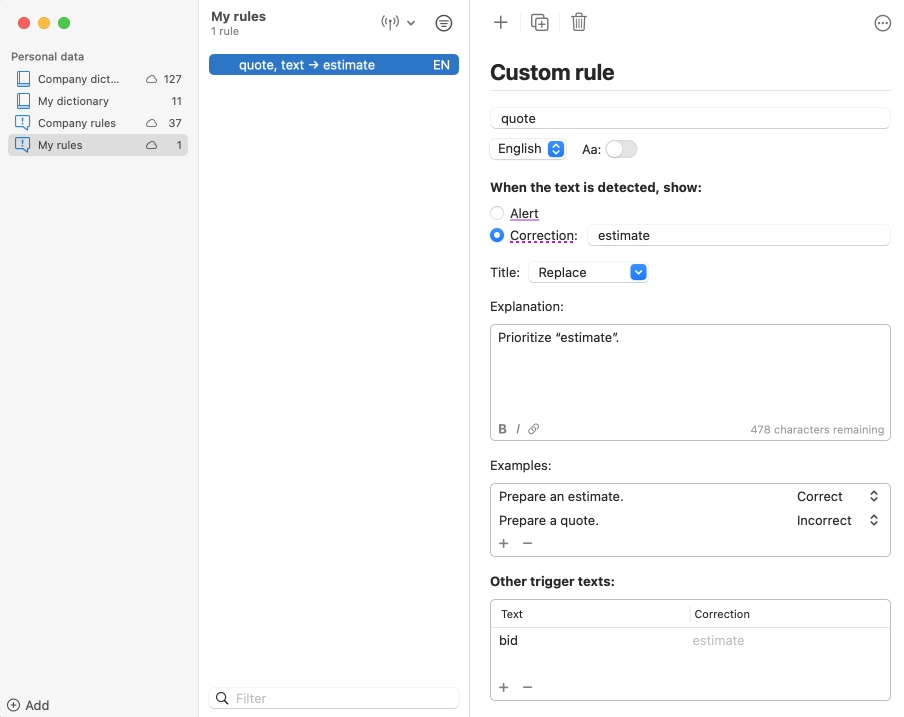The height and width of the screenshot is (717, 904).
Task: Change Incorrect status for 'Prepare a quote.'
Action: (x=837, y=520)
